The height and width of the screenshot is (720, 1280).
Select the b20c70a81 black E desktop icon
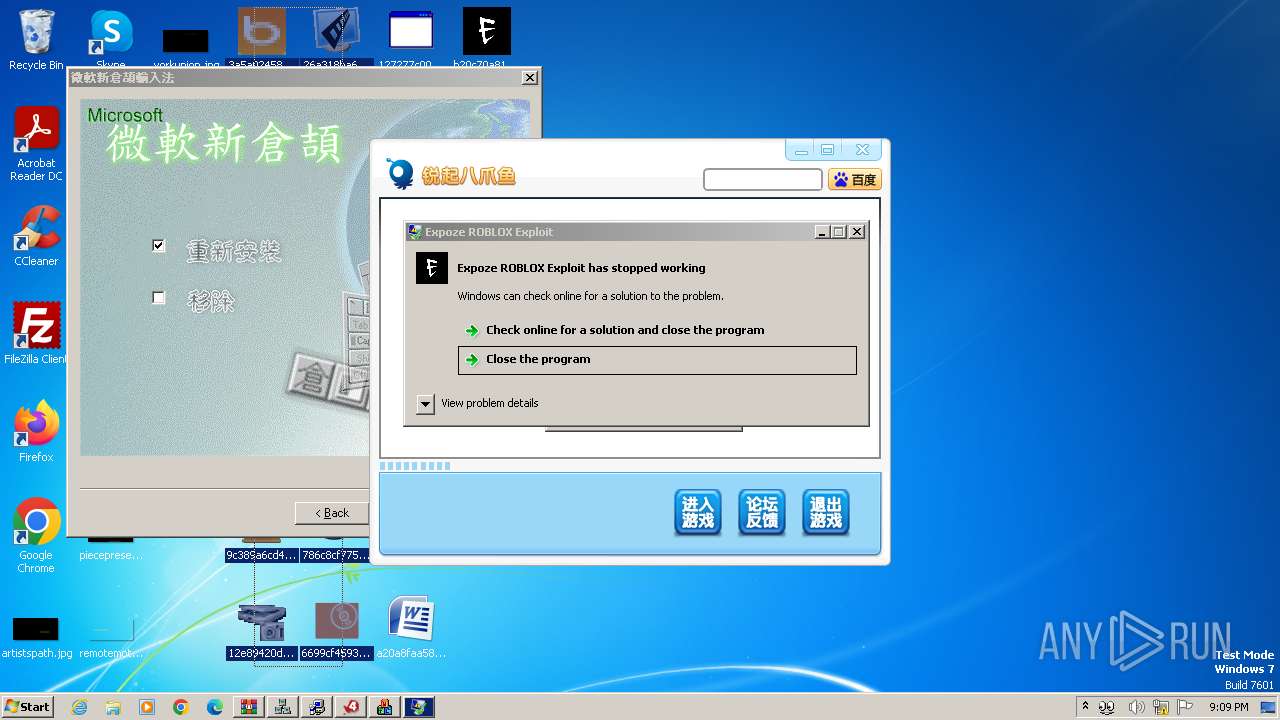coord(486,38)
